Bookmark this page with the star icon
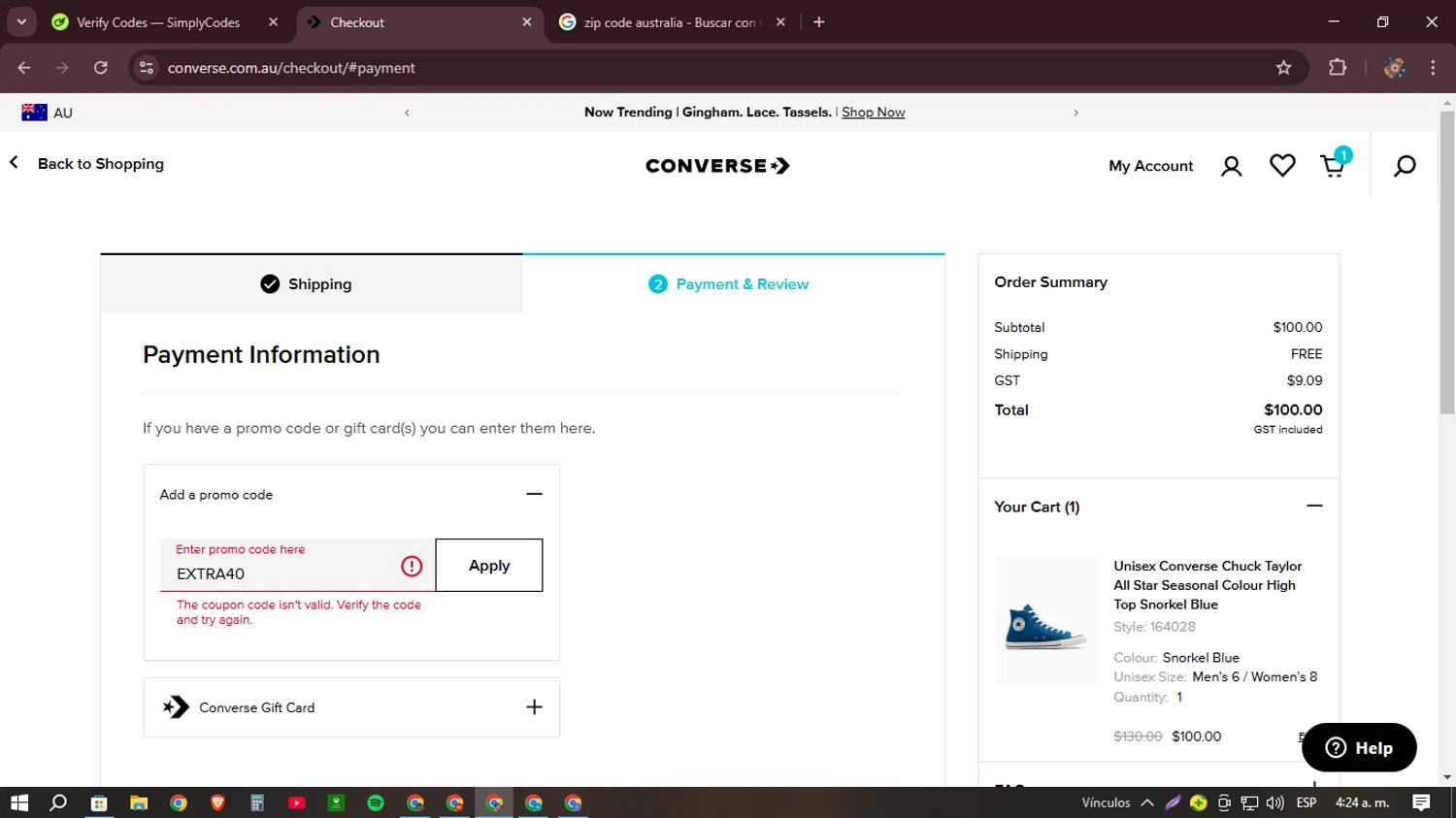Screen dimensions: 1456x818 click(x=1283, y=68)
